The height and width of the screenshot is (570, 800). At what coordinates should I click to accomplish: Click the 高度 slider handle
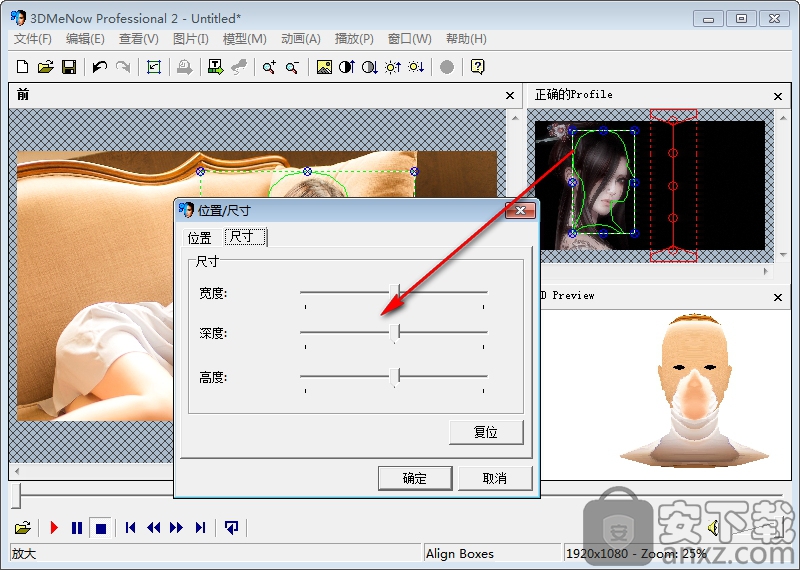pyautogui.click(x=394, y=378)
